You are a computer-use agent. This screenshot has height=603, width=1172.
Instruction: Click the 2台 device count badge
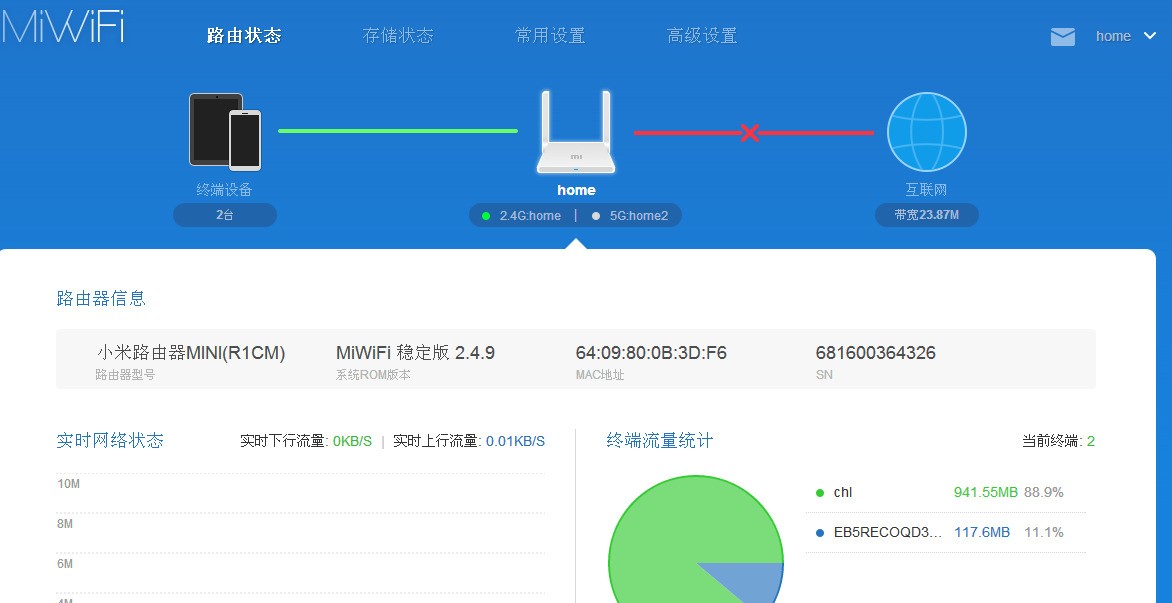point(224,214)
